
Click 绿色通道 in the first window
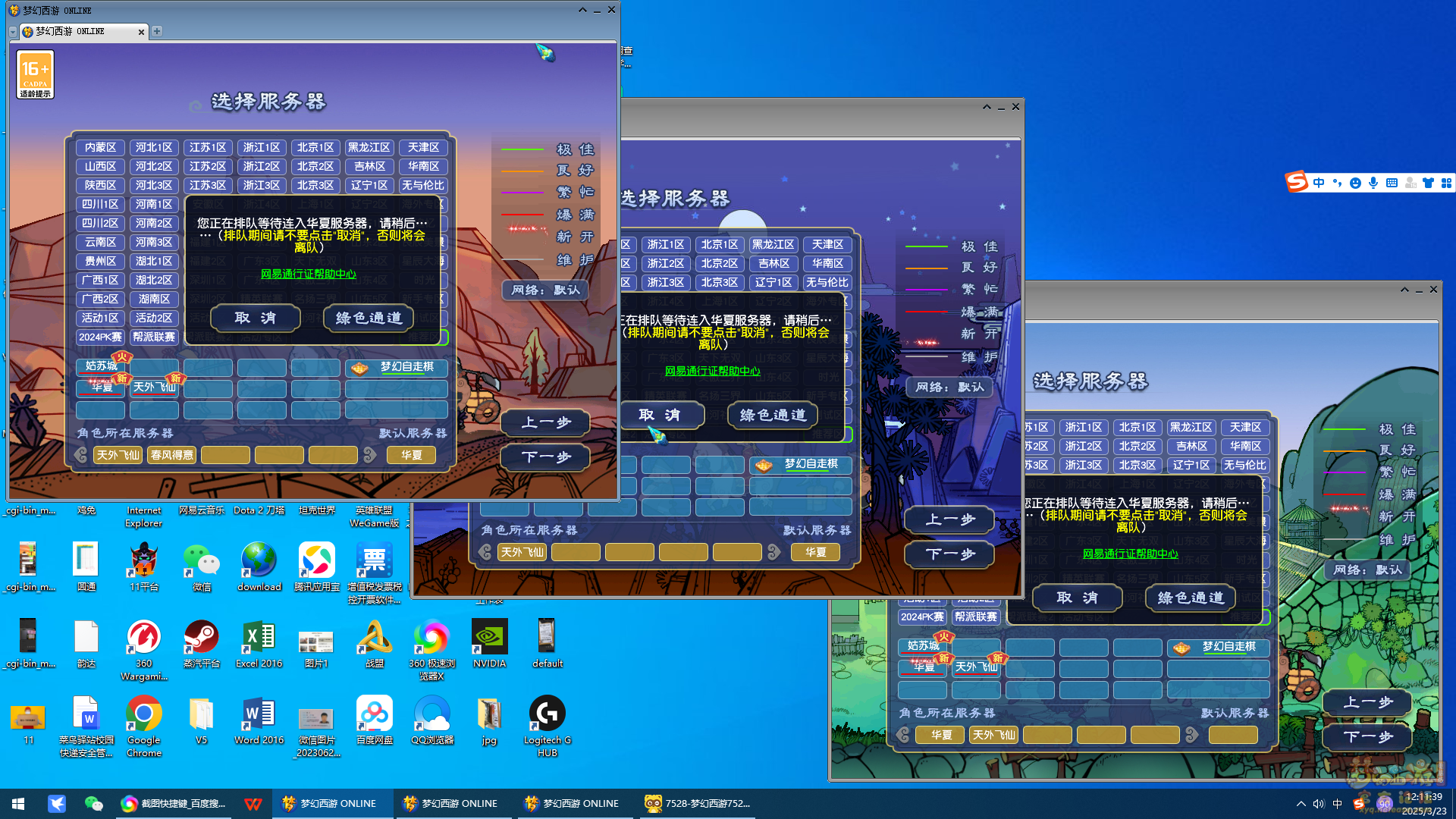tap(369, 318)
